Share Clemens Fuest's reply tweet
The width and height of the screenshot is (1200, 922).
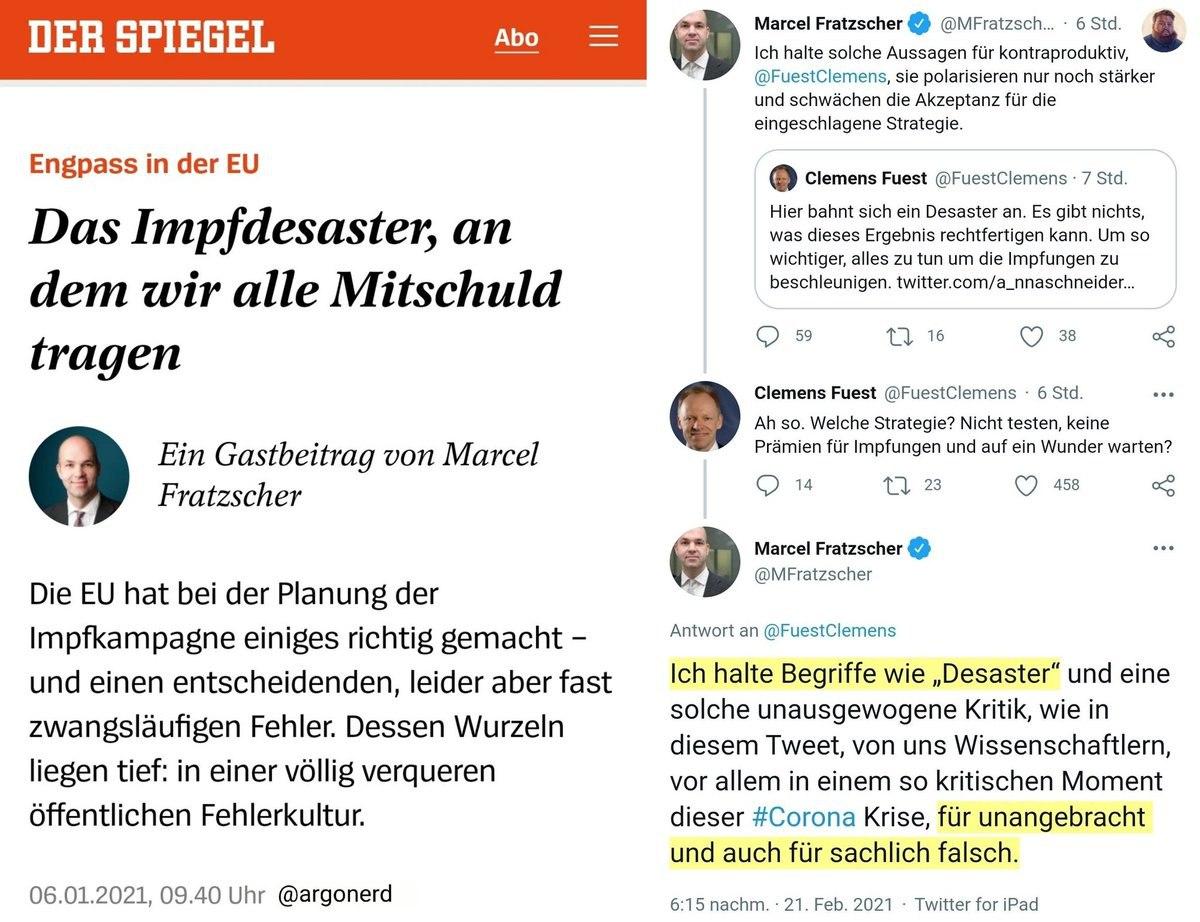(1163, 485)
